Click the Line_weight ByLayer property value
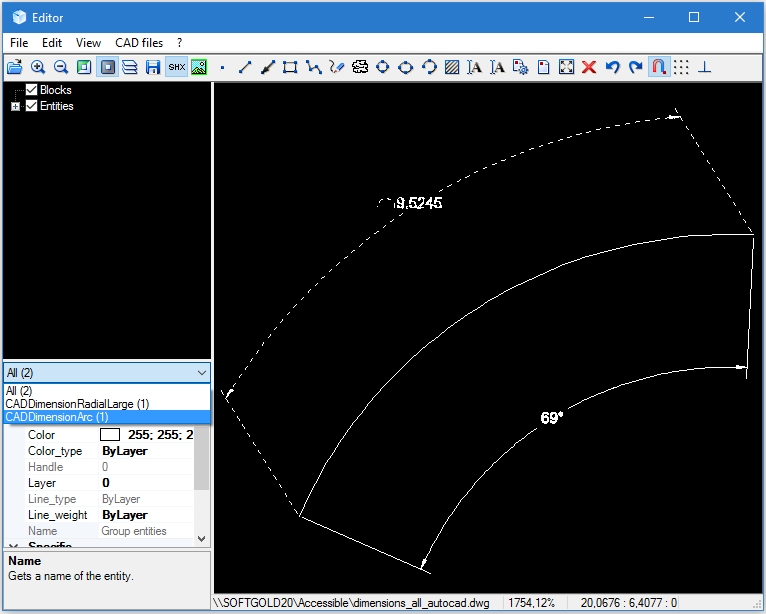 pyautogui.click(x=125, y=515)
